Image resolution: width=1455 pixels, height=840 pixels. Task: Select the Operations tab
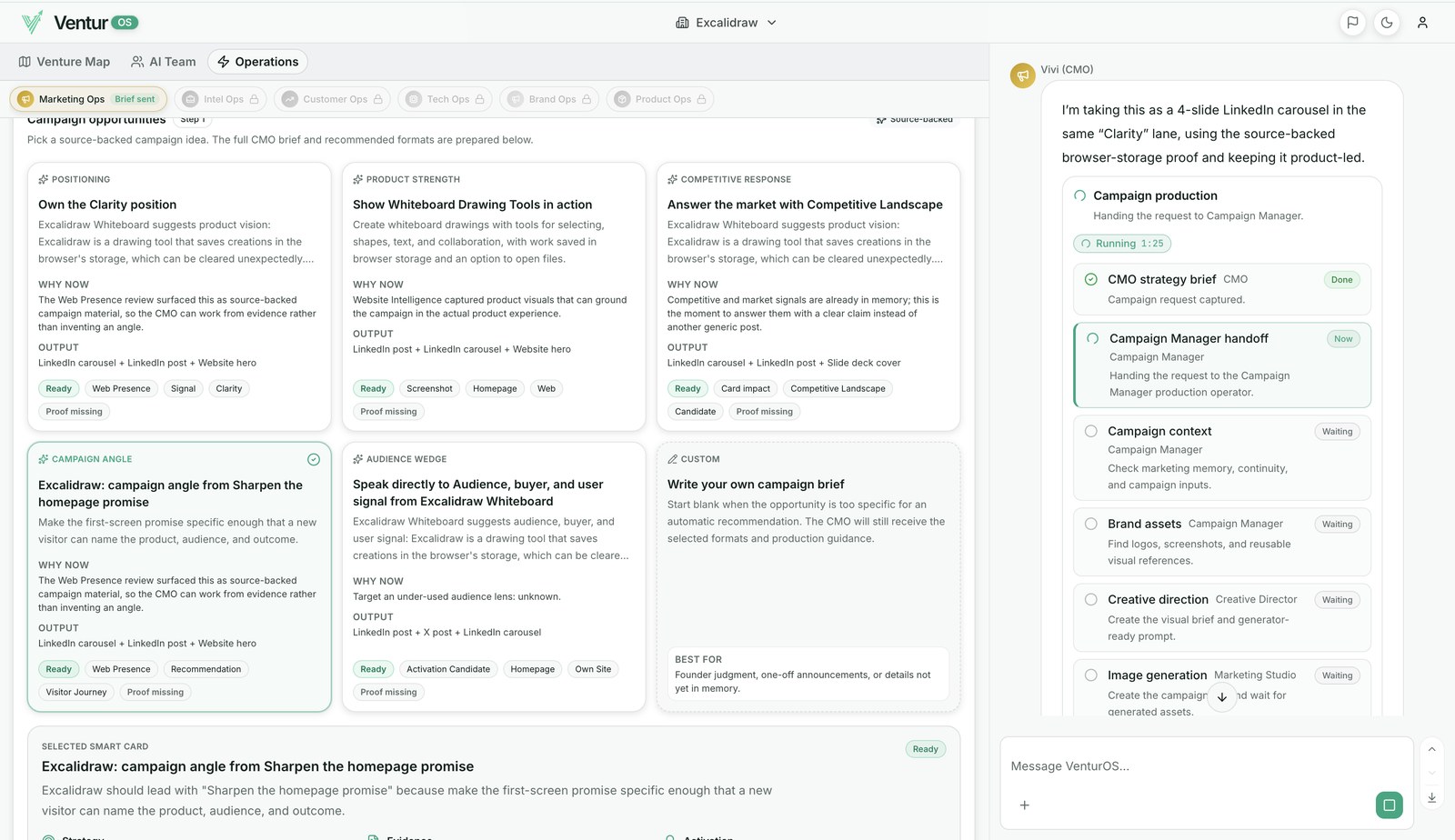(x=257, y=62)
